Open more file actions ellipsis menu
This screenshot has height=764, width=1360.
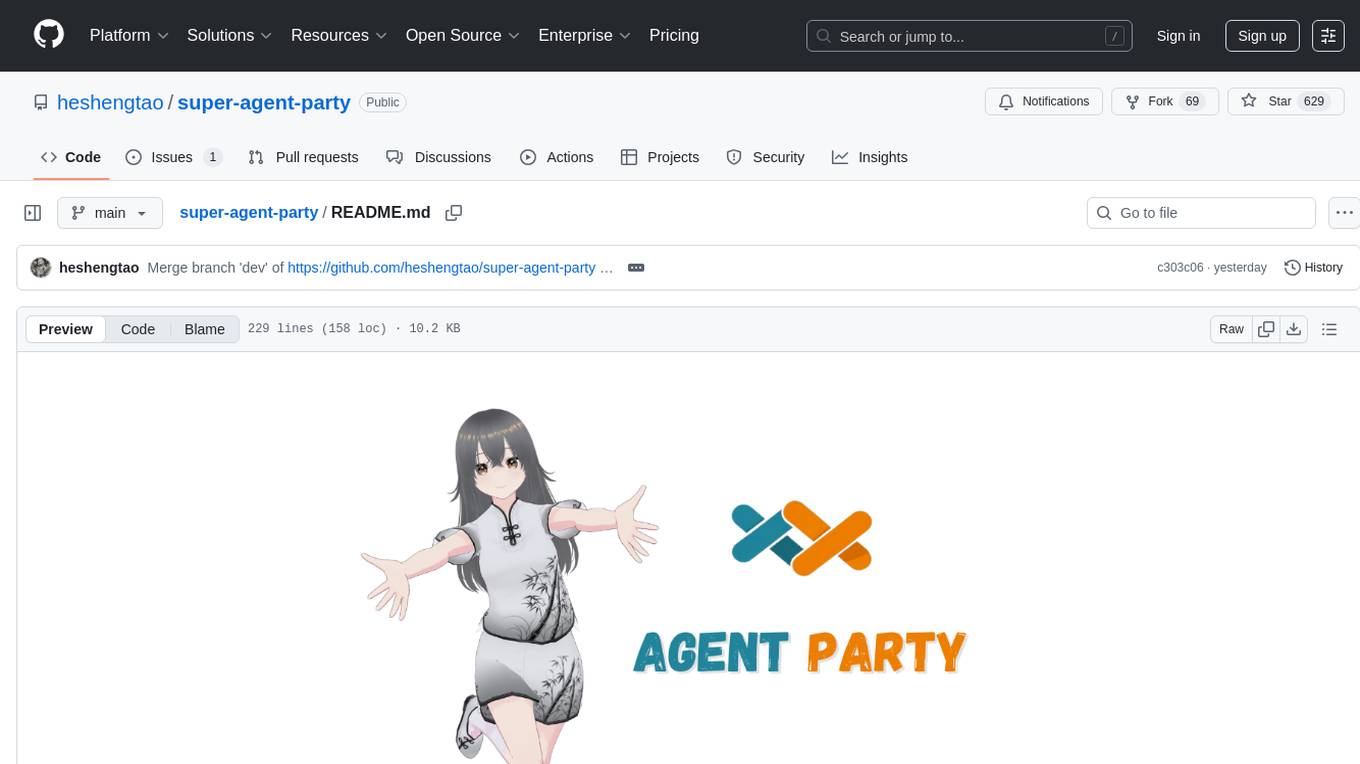(x=1344, y=213)
